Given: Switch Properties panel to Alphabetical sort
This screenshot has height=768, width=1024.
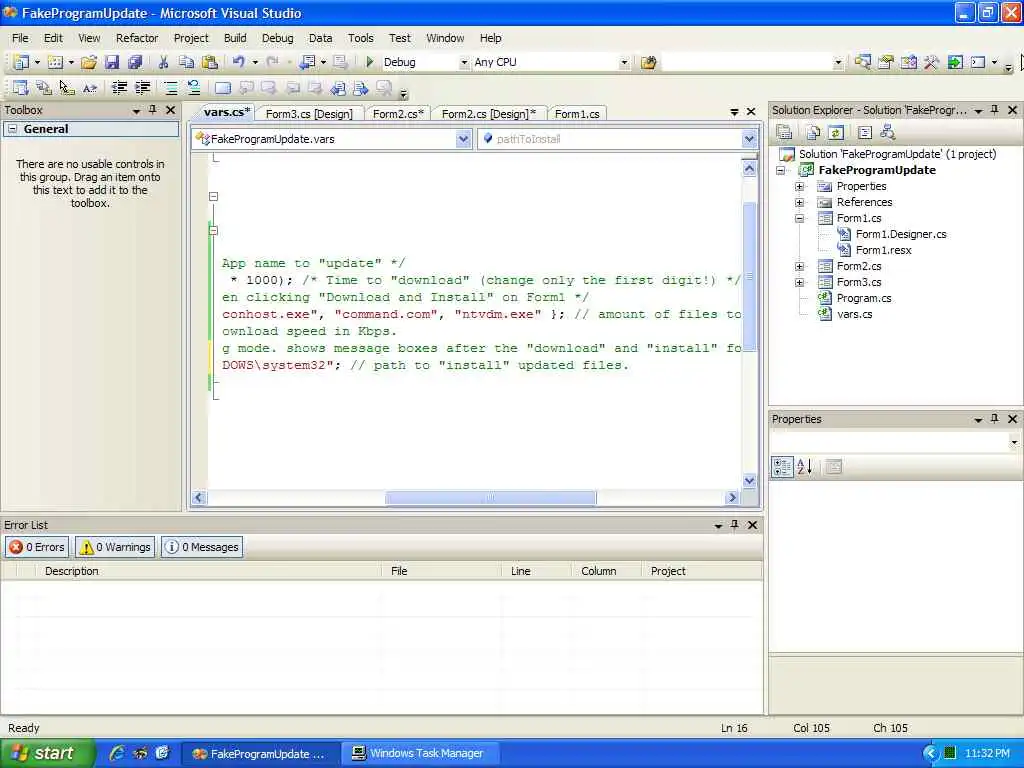Looking at the screenshot, I should click(x=805, y=466).
